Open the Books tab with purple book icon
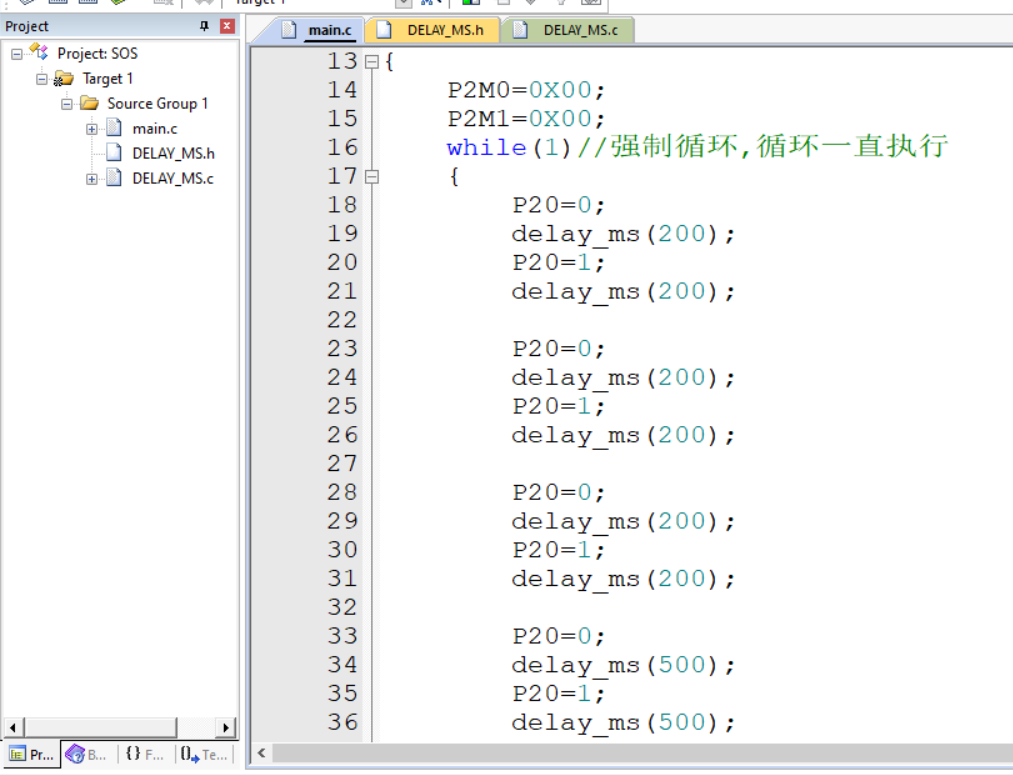Screen dimensions: 1013x775 coord(86,754)
